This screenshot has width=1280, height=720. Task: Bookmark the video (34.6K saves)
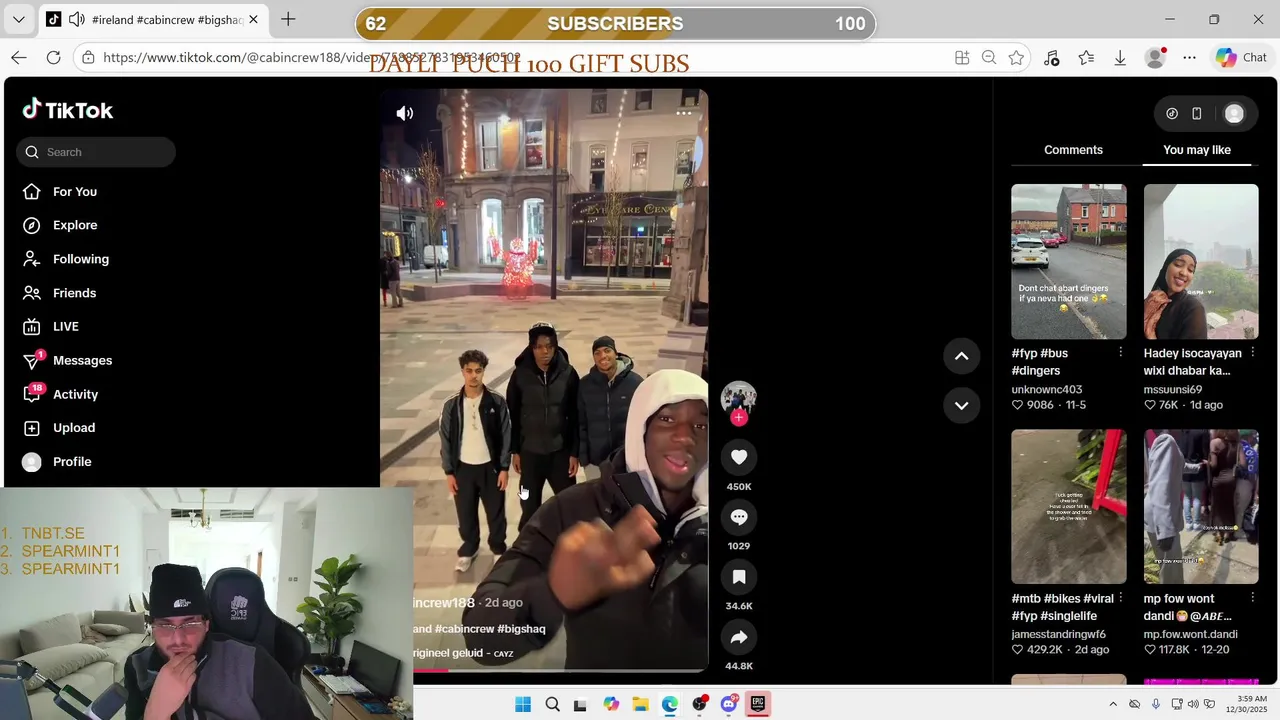point(739,577)
